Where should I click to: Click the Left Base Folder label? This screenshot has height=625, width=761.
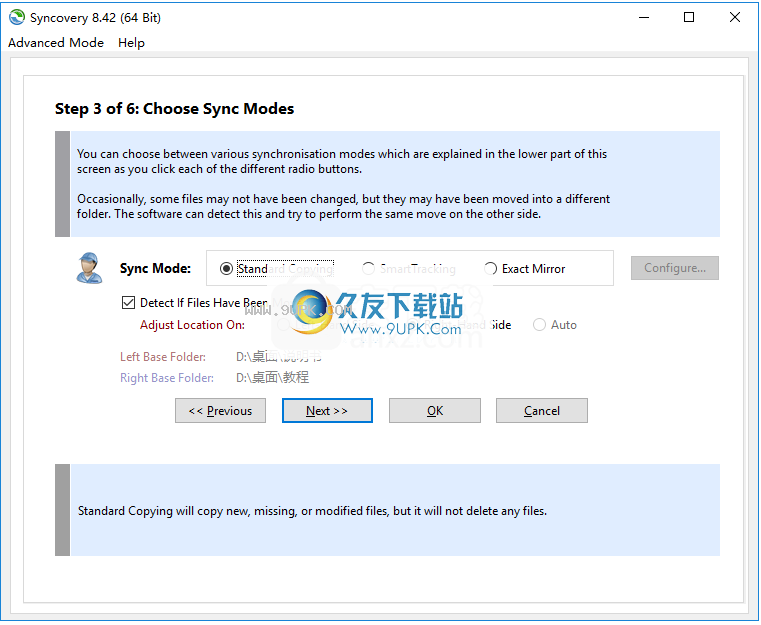(163, 357)
